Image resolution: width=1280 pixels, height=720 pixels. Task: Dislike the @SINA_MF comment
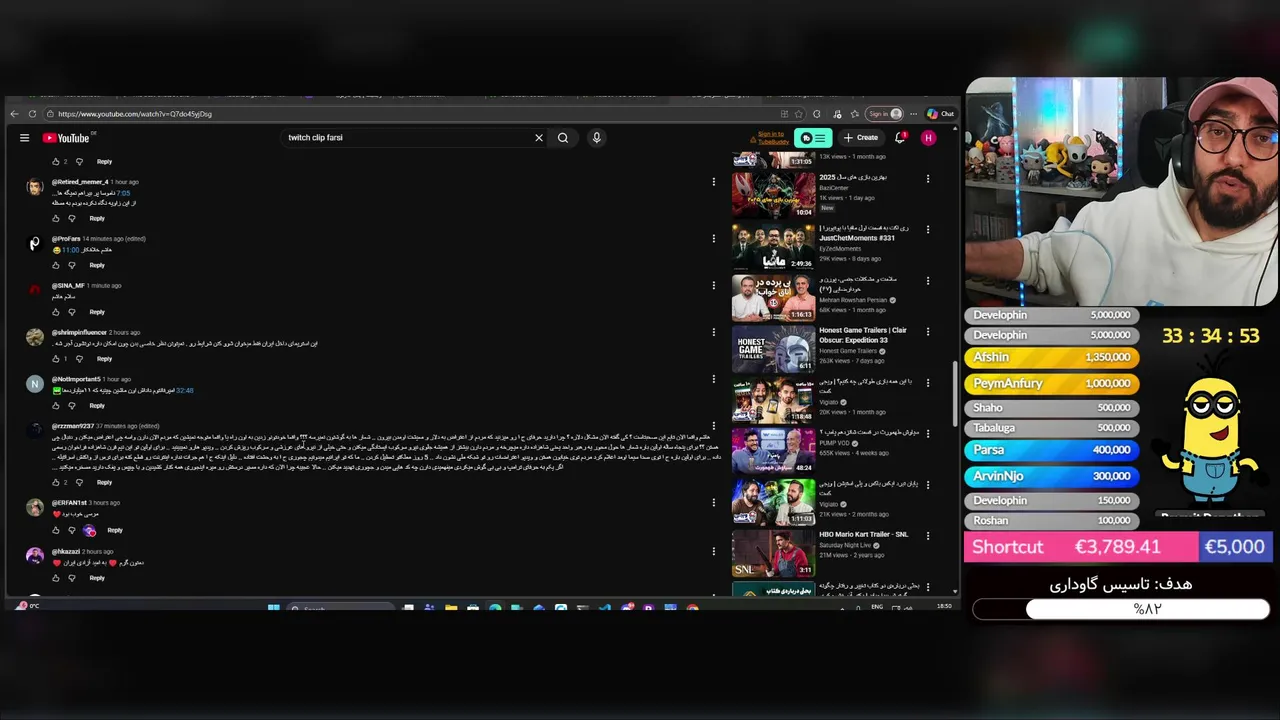[x=72, y=312]
